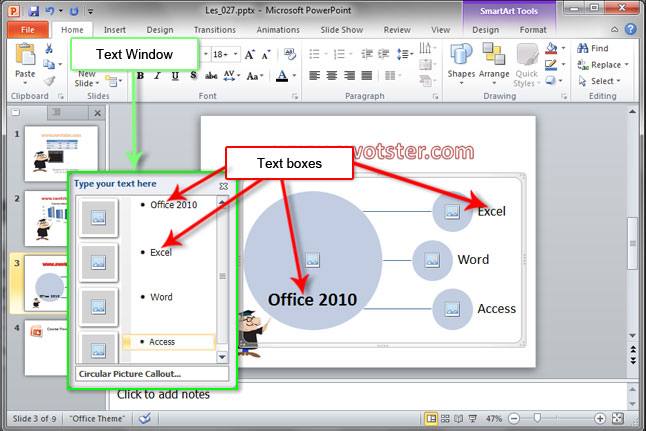Fit slide to current window icon
This screenshot has height=431, width=646.
(618, 419)
